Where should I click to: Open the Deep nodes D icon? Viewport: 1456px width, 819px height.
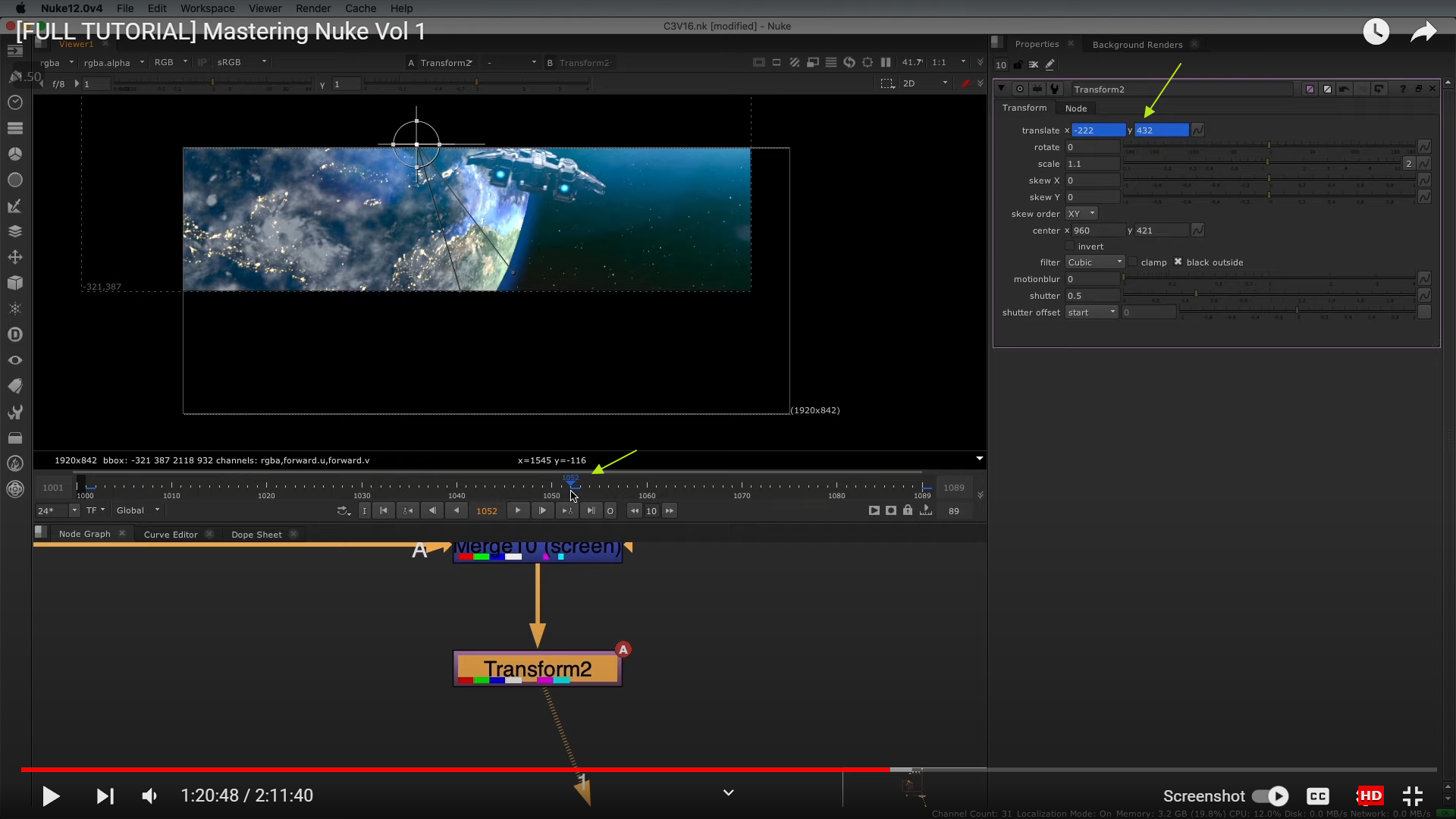coord(15,334)
